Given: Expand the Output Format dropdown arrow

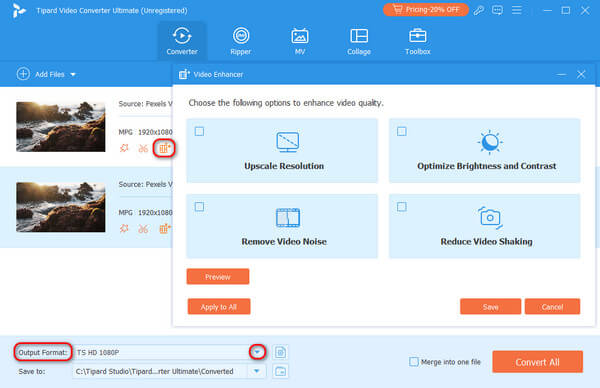Looking at the screenshot, I should [257, 352].
